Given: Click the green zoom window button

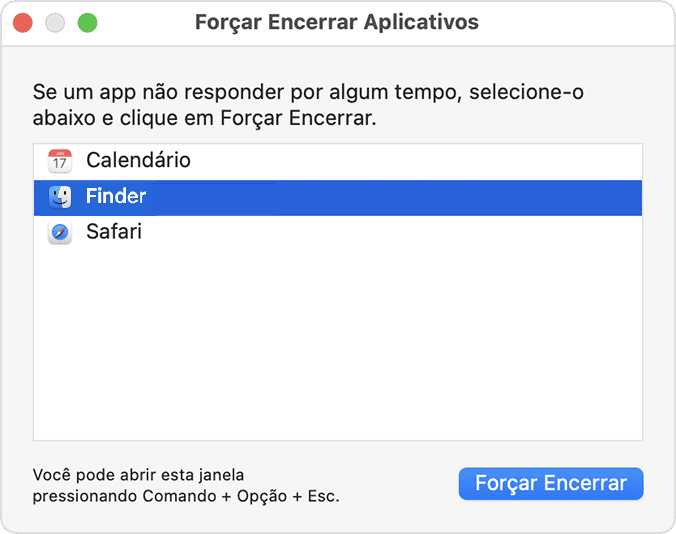Looking at the screenshot, I should (x=88, y=22).
